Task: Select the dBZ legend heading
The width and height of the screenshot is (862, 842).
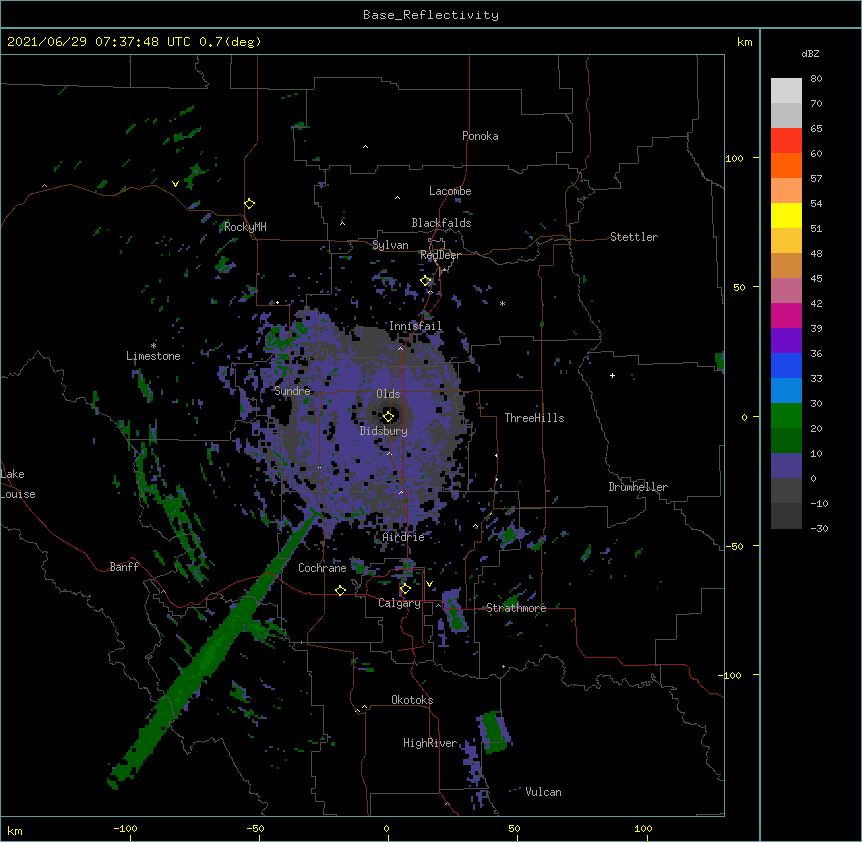Action: point(810,54)
